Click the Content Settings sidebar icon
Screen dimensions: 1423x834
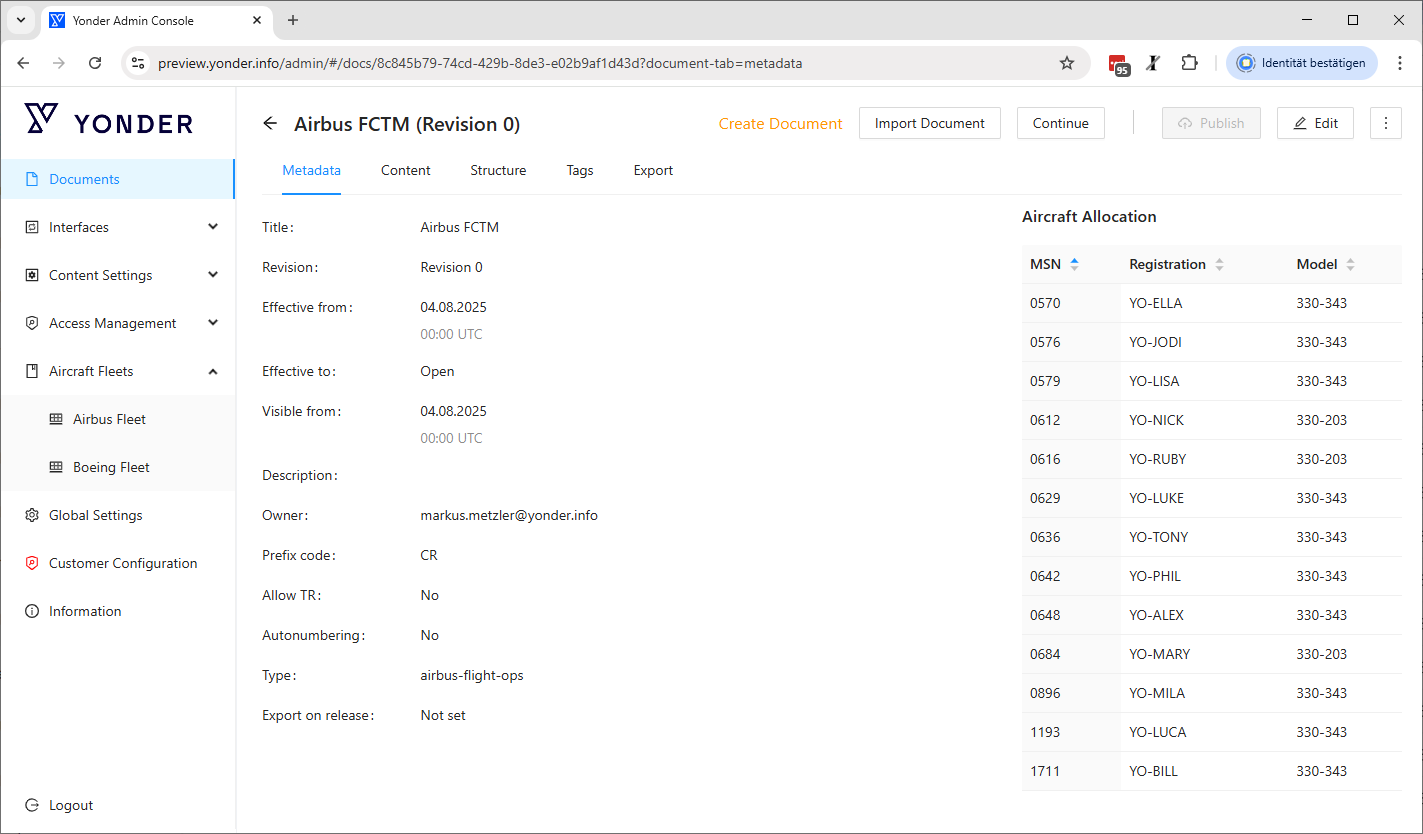(x=31, y=275)
